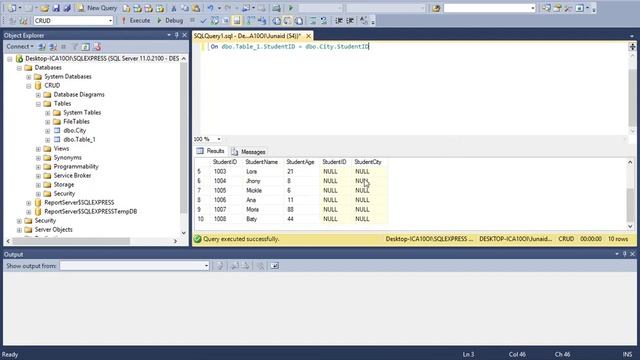Refresh the Object Explorer tree
This screenshot has width=640, height=360.
pyautogui.click(x=85, y=47)
